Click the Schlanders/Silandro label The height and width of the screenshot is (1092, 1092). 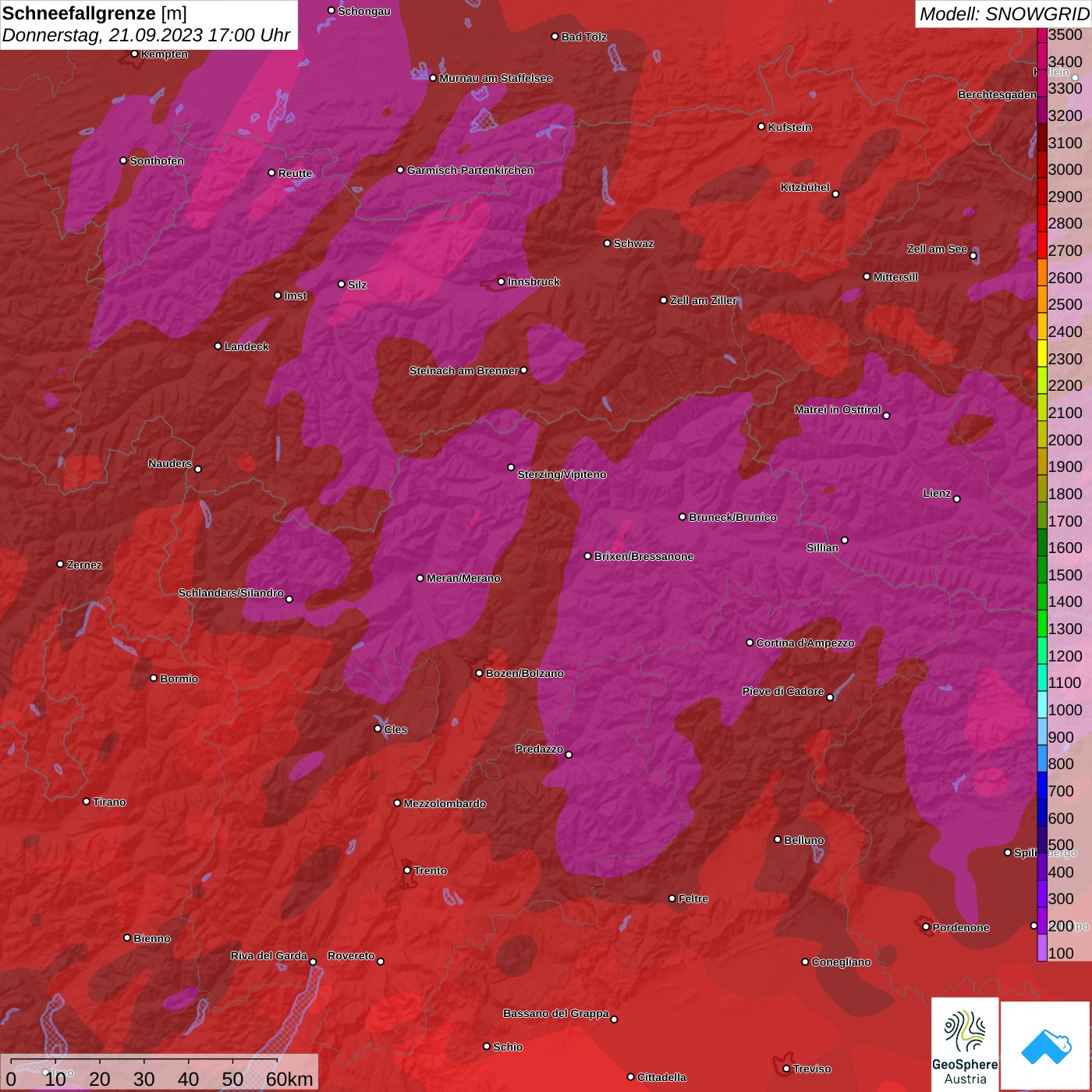point(231,593)
